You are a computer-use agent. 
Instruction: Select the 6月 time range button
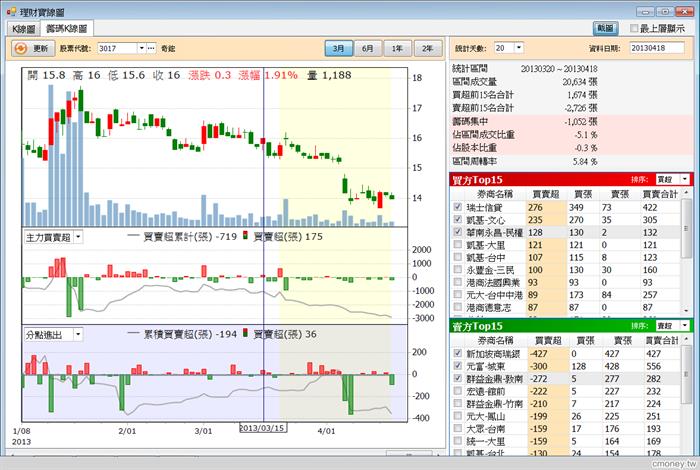[x=368, y=48]
